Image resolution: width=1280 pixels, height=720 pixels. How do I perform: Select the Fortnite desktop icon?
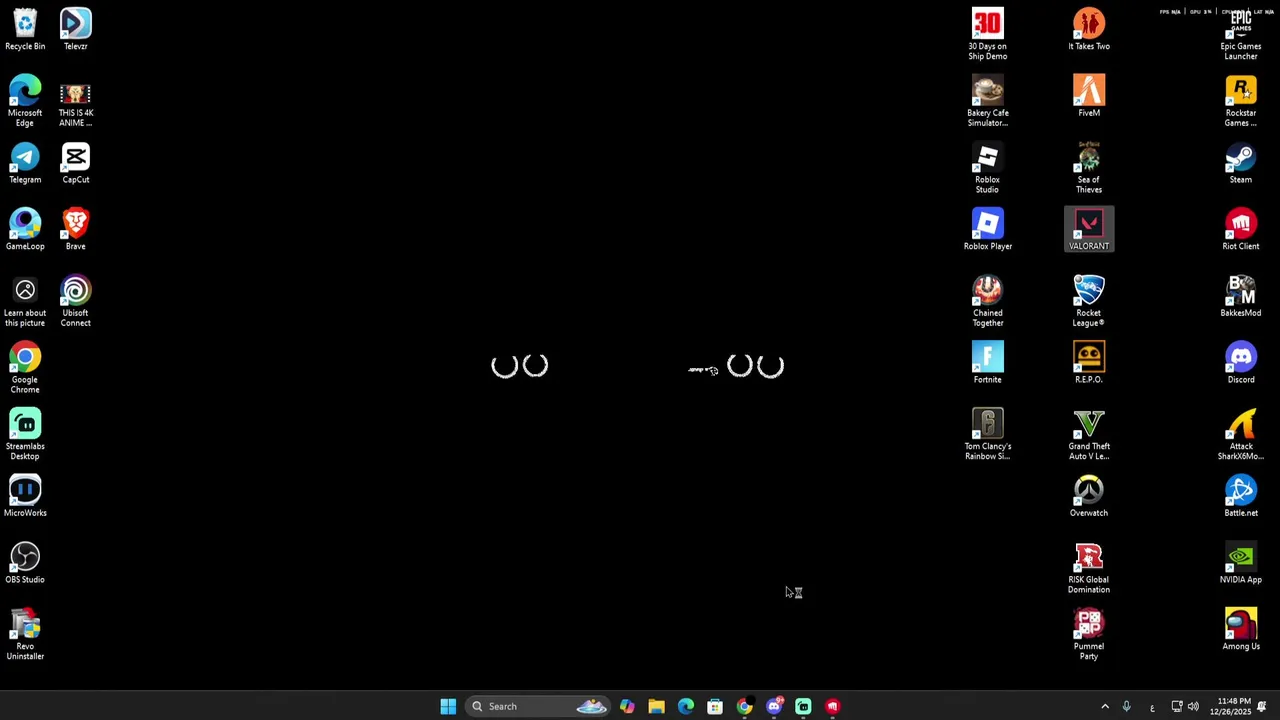[x=987, y=363]
